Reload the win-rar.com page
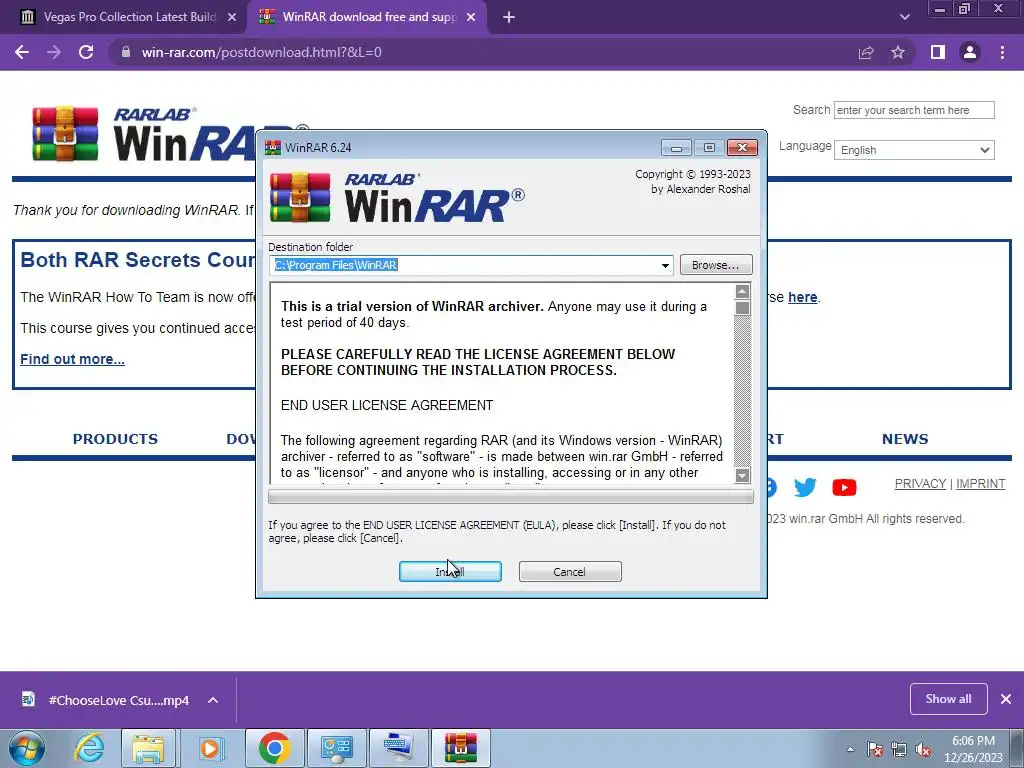This screenshot has height=768, width=1024. [x=86, y=52]
